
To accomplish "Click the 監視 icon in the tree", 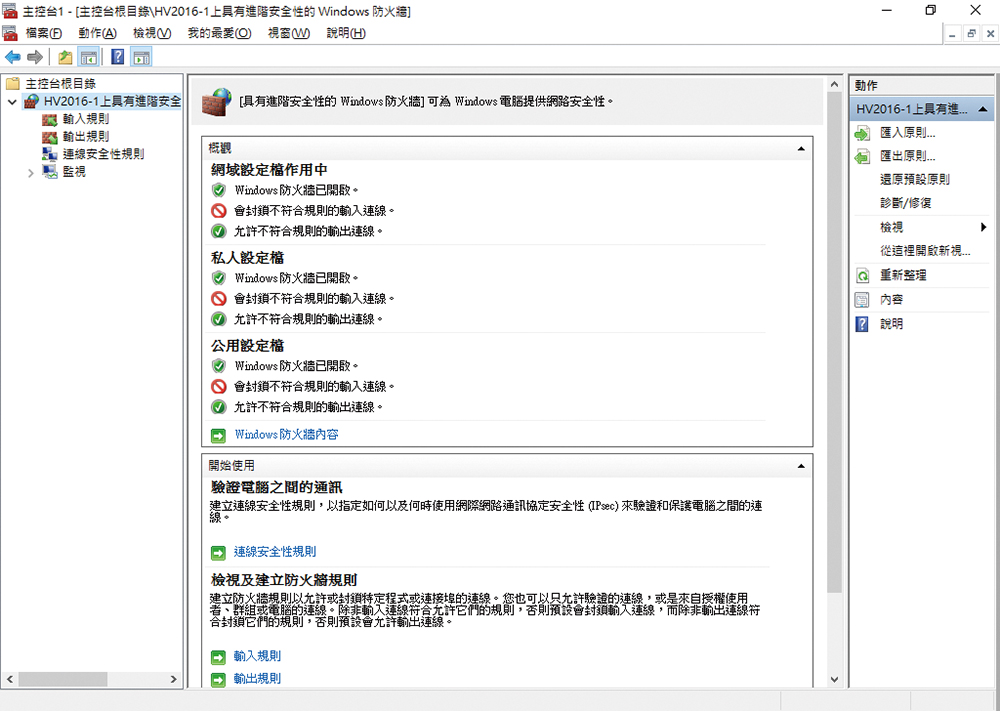I will [50, 172].
